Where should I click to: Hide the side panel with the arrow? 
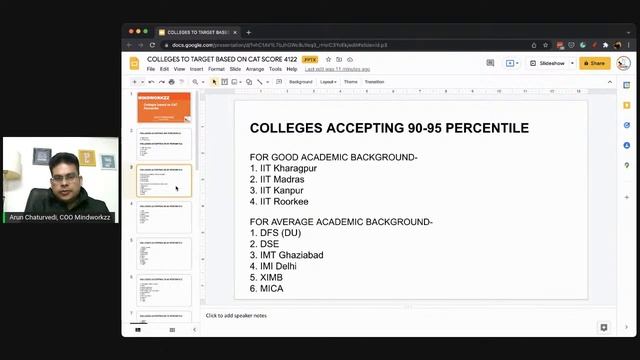627,327
